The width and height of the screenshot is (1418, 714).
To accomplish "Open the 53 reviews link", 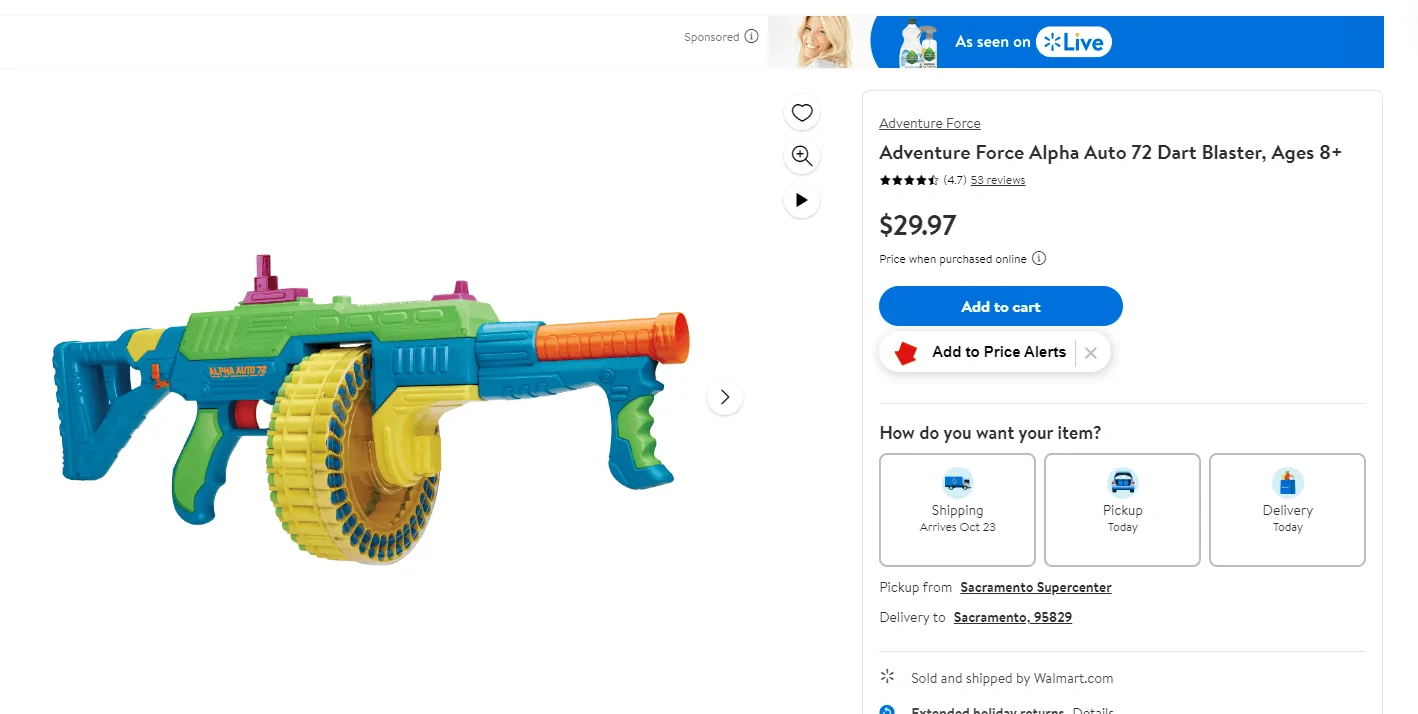I will point(997,180).
